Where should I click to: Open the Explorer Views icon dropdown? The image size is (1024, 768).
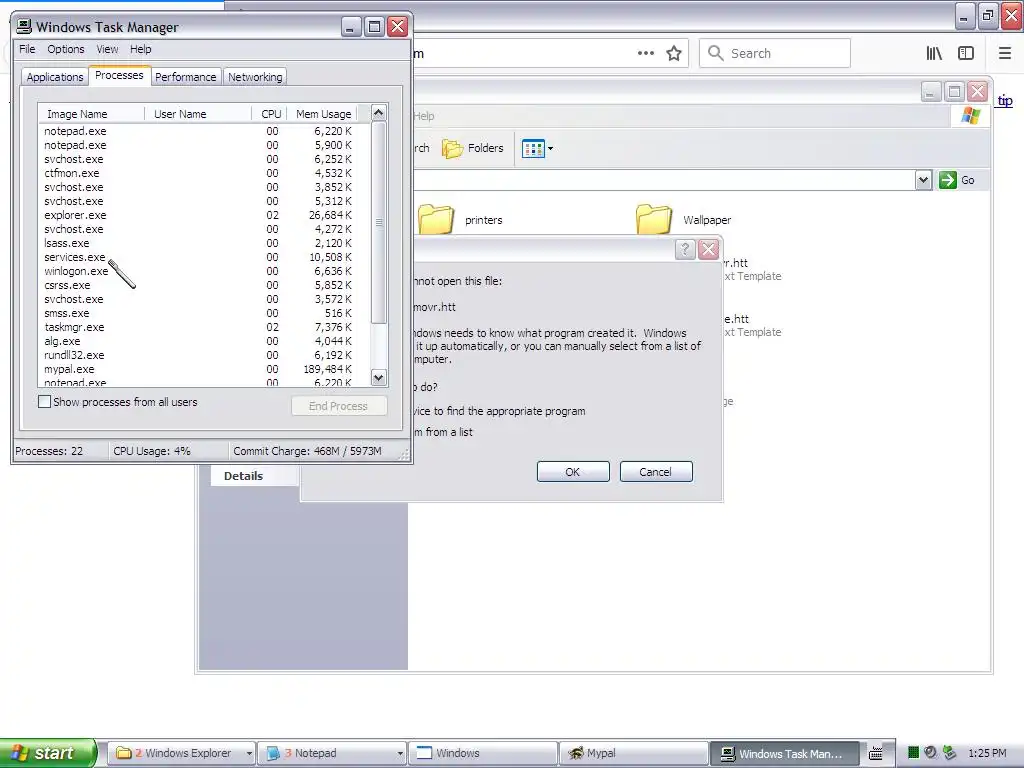[x=537, y=148]
